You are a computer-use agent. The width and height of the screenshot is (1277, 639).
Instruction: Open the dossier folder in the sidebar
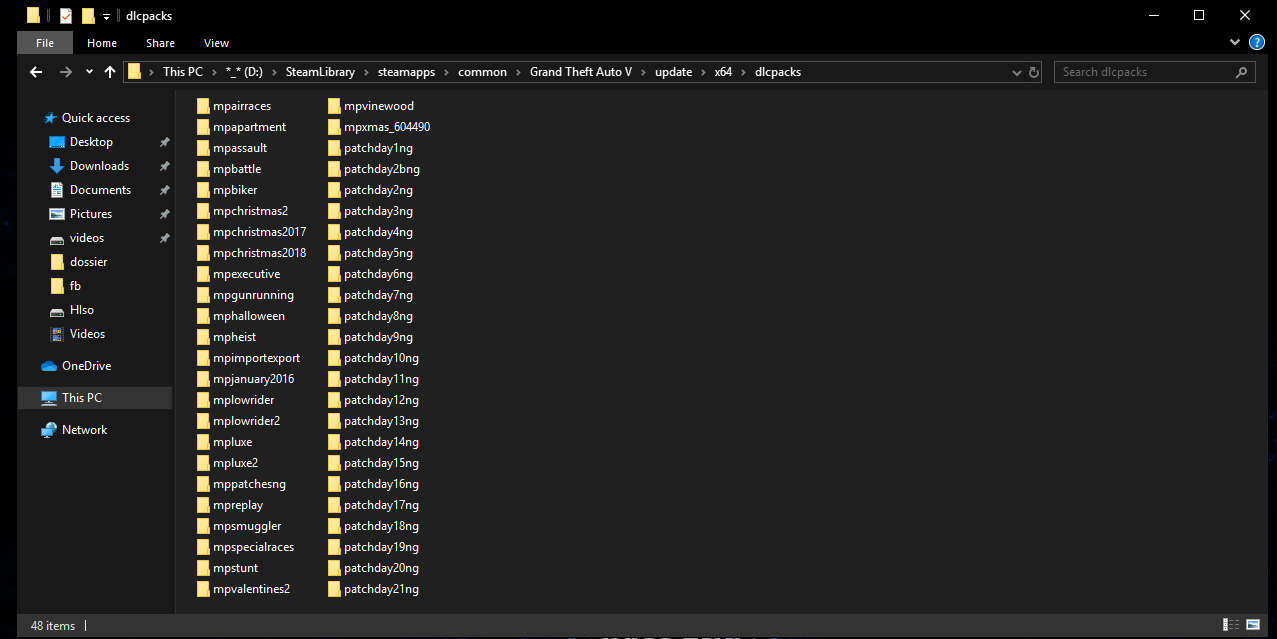tap(78, 262)
